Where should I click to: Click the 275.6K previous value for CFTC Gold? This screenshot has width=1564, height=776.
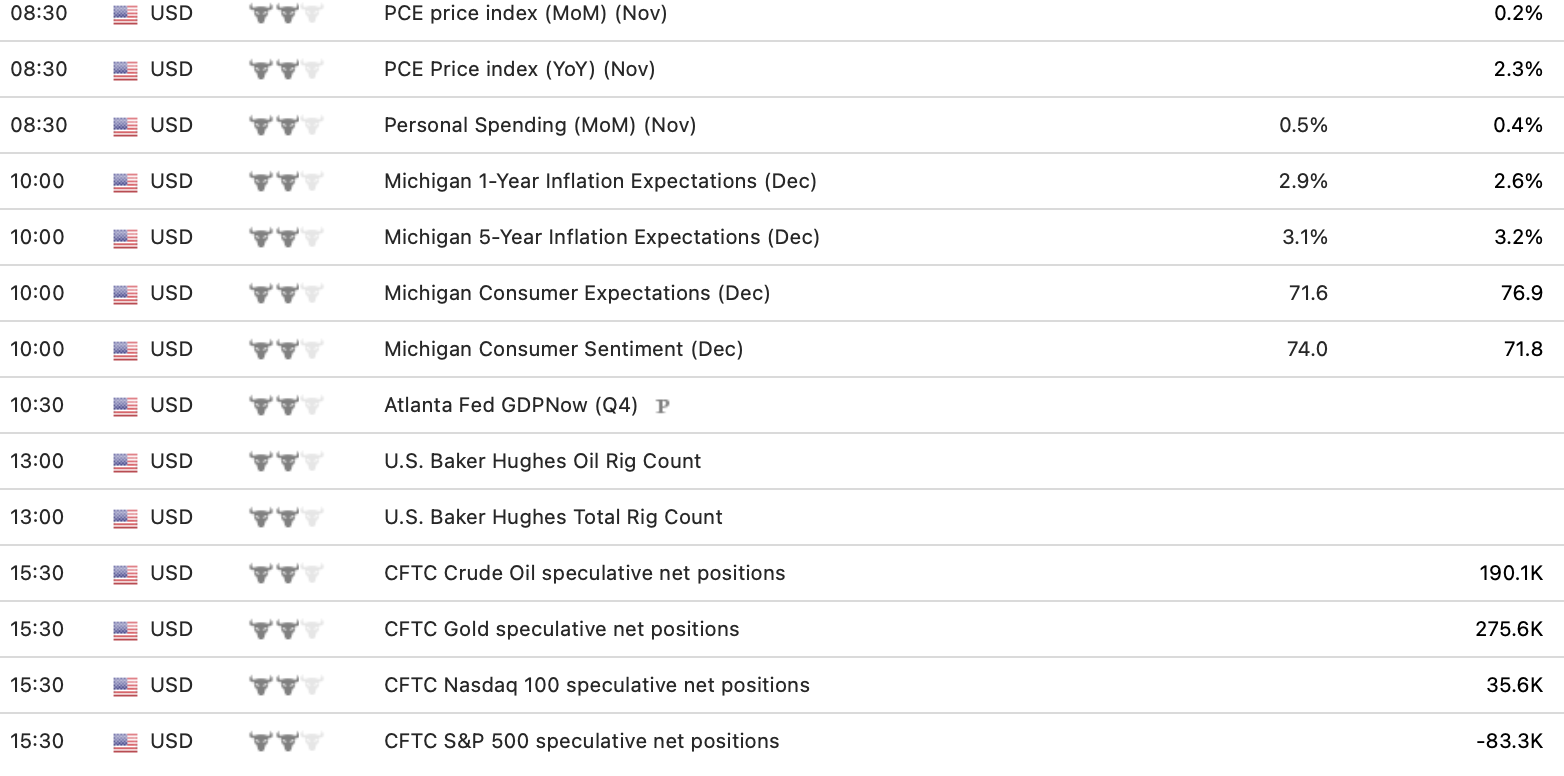(x=1509, y=629)
